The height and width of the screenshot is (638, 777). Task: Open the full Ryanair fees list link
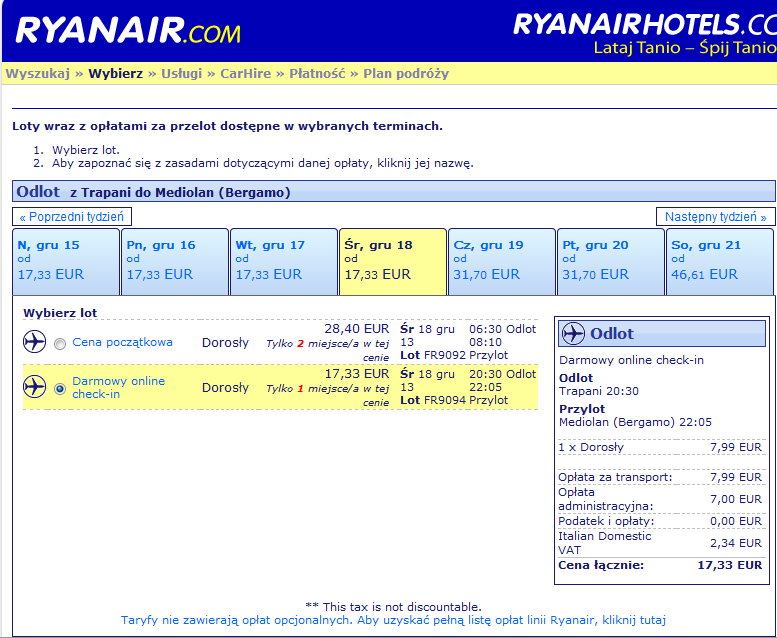tap(393, 620)
